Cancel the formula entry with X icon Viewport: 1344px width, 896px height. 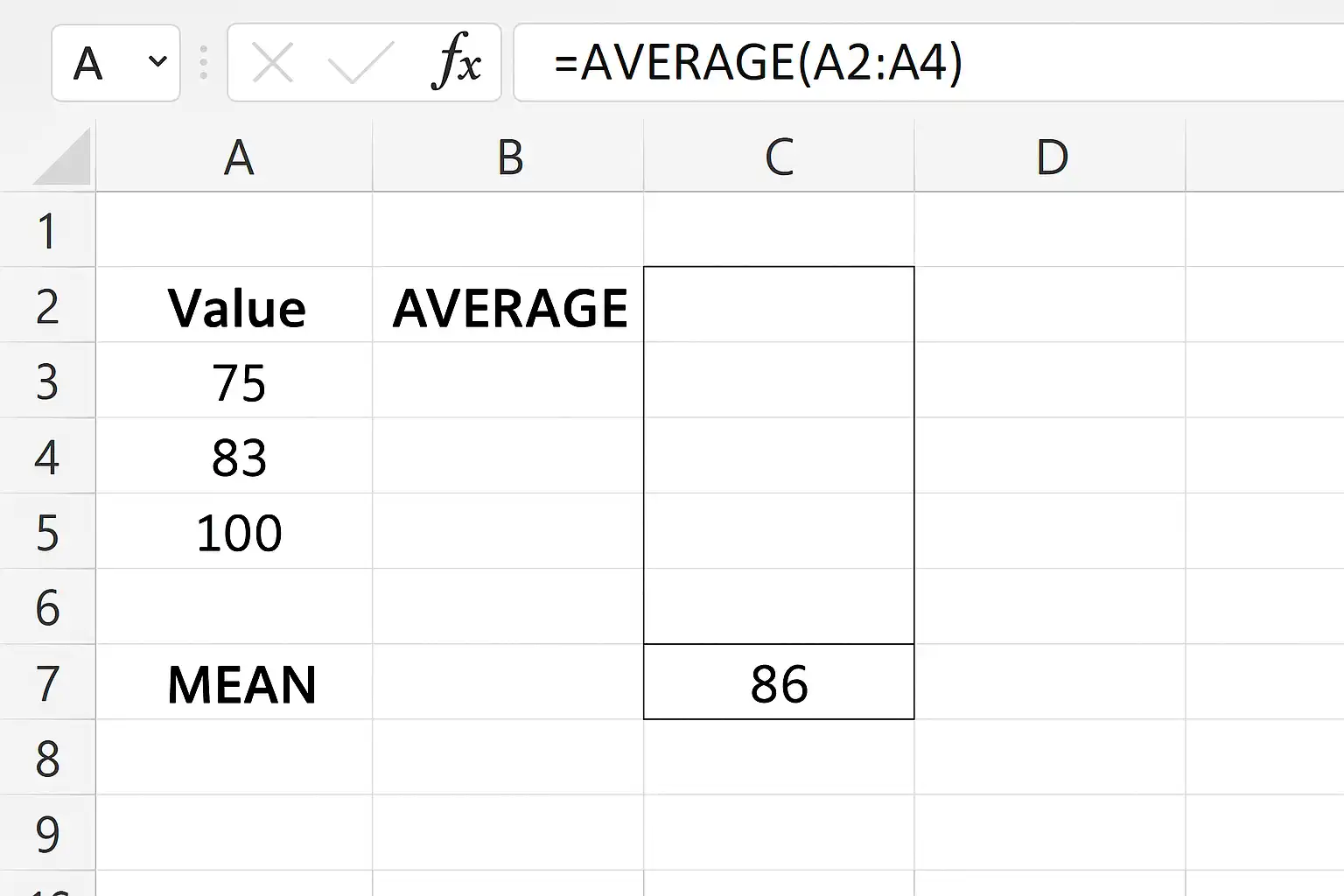(272, 63)
